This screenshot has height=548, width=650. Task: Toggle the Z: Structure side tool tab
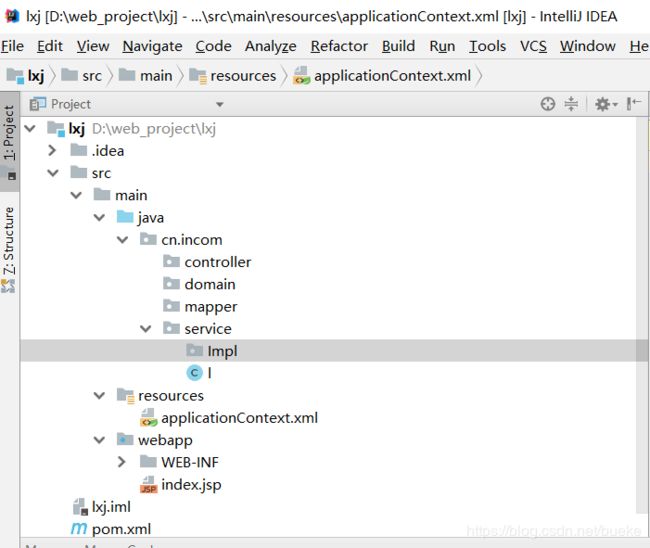click(9, 249)
